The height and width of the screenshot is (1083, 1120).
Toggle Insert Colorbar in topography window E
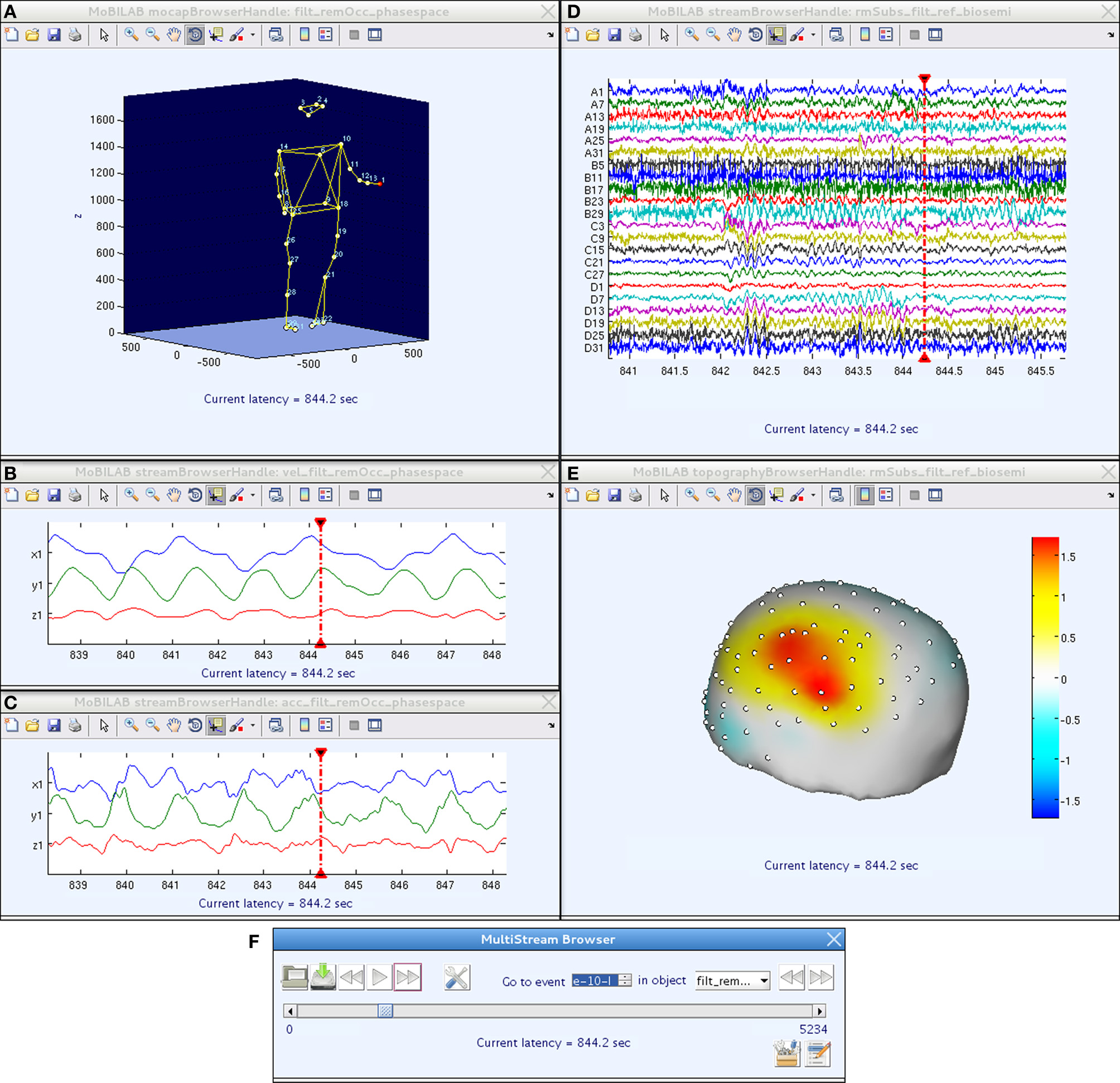coord(865,495)
